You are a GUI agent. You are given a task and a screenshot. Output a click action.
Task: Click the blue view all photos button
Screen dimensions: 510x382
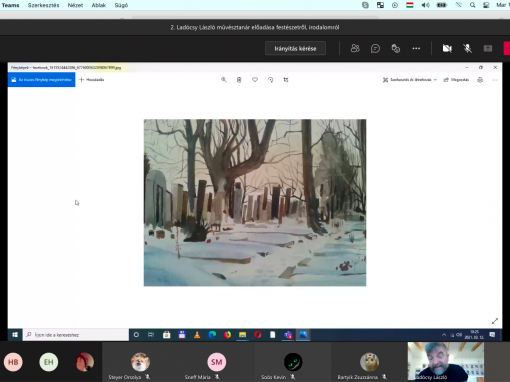pyautogui.click(x=42, y=80)
